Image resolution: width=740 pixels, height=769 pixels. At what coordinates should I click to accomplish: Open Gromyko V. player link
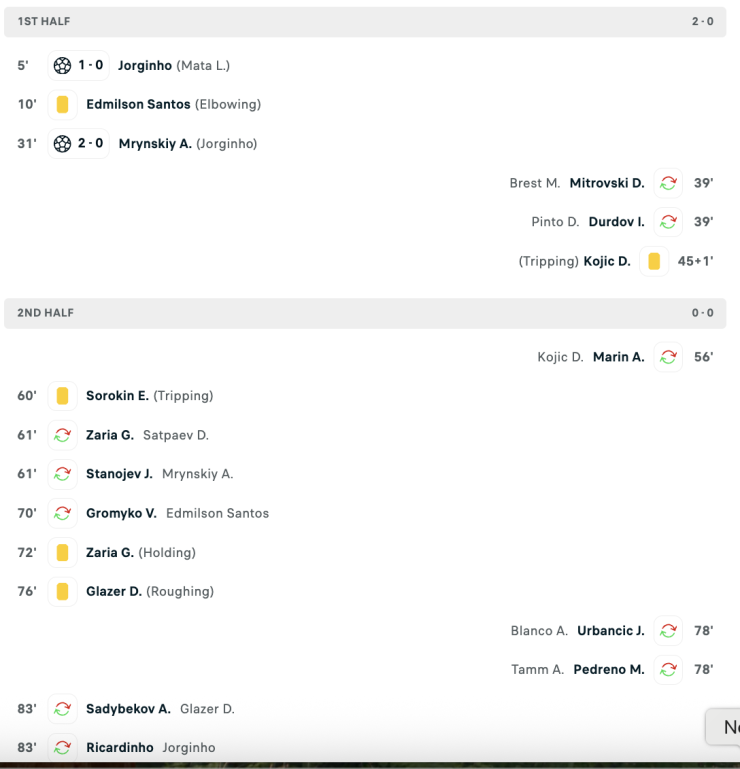click(121, 513)
